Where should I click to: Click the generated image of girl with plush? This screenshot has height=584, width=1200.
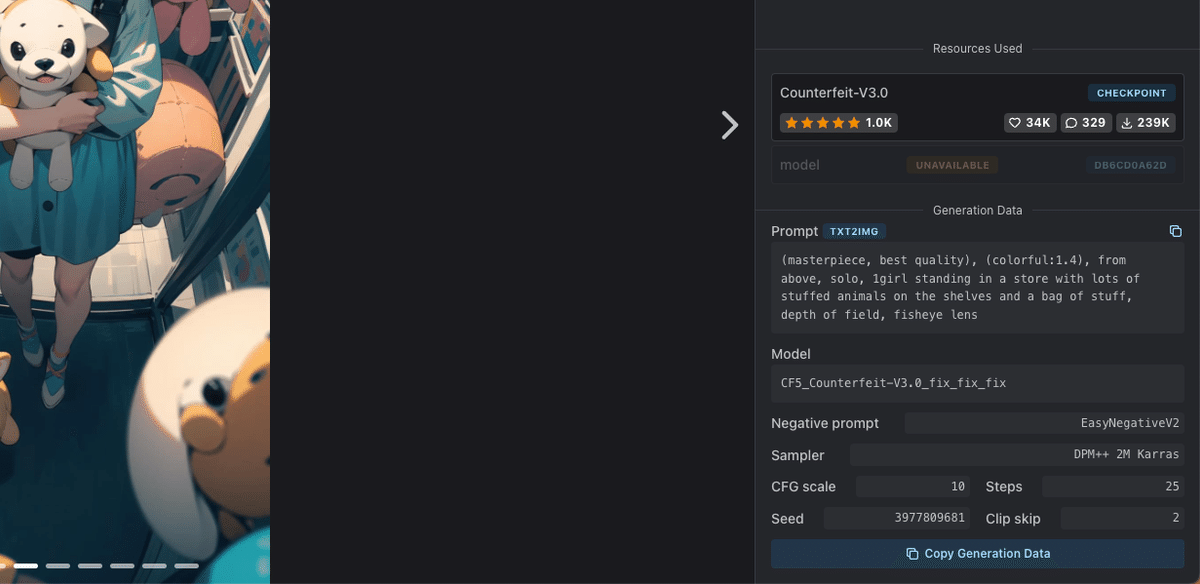tap(135, 290)
